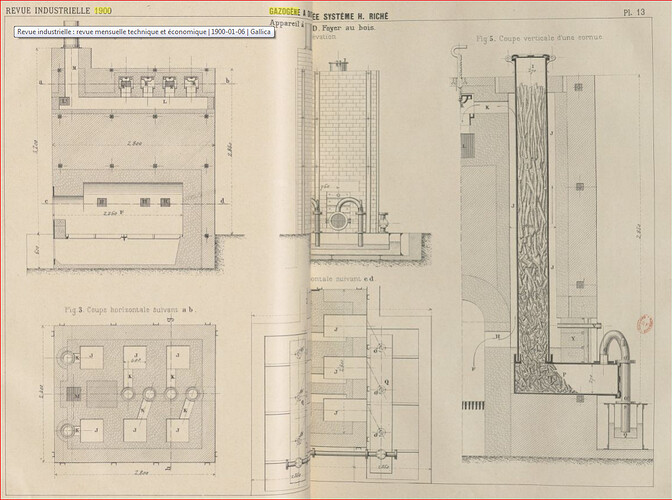Click the 'D. Foyer au bois' subtitle
672x500 pixels.
344,28
